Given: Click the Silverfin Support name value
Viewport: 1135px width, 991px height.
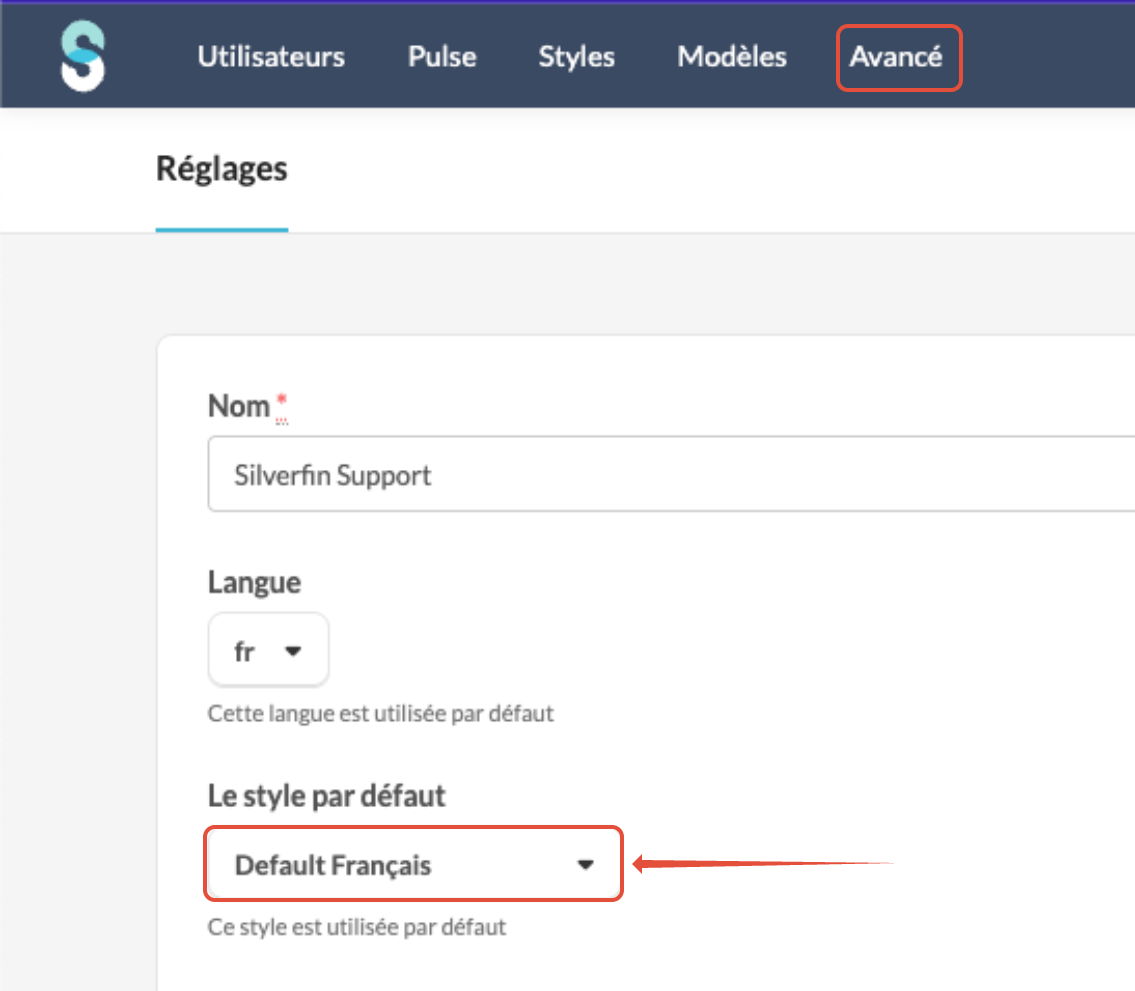Looking at the screenshot, I should [333, 474].
